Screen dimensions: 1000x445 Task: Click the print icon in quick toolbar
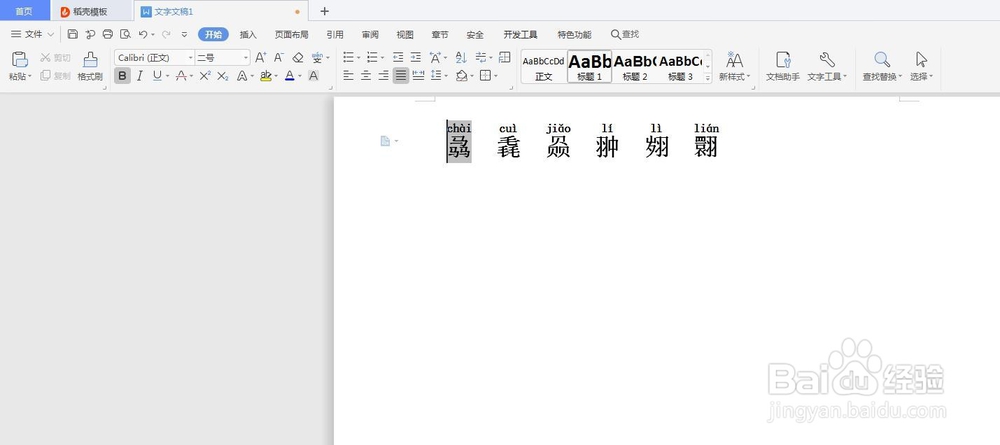click(x=108, y=34)
